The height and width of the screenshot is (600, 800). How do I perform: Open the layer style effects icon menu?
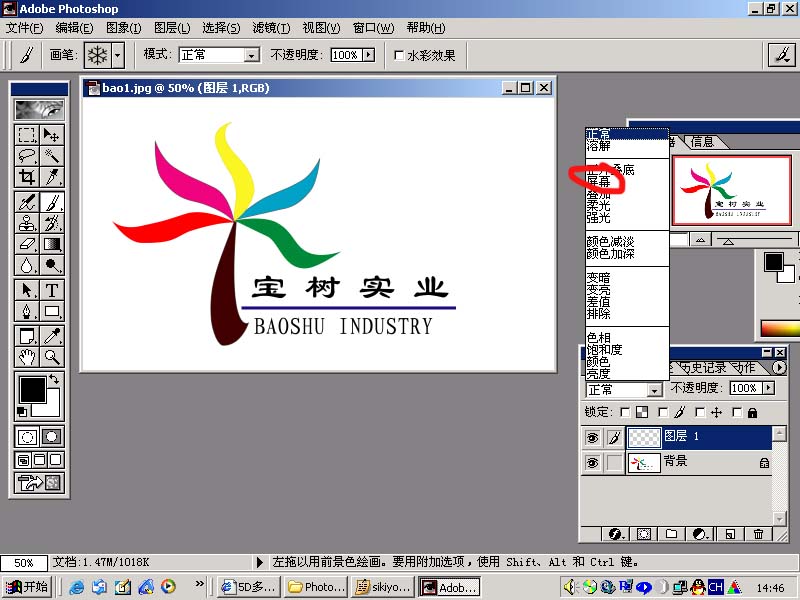(616, 534)
